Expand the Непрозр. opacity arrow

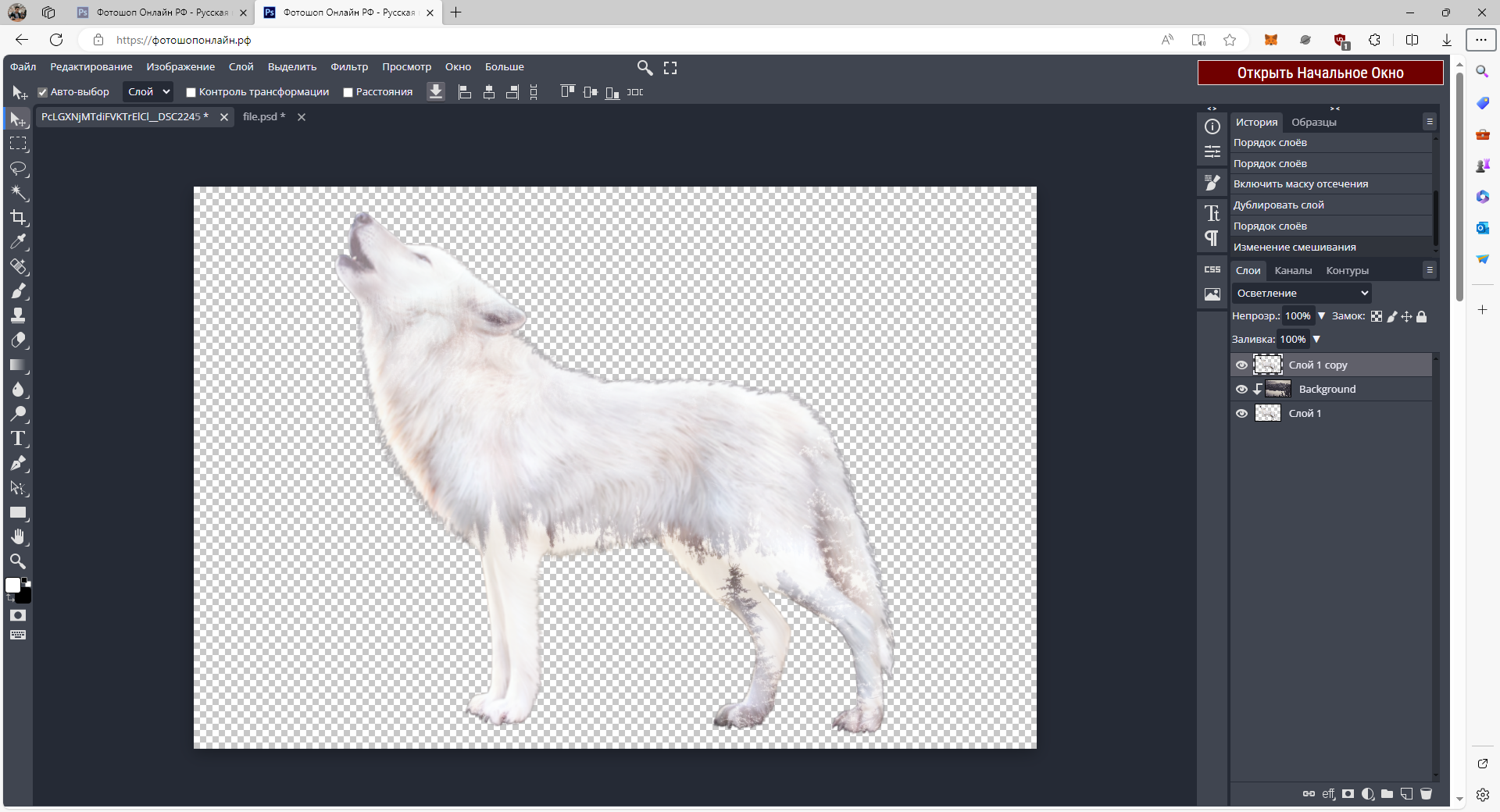[x=1321, y=316]
